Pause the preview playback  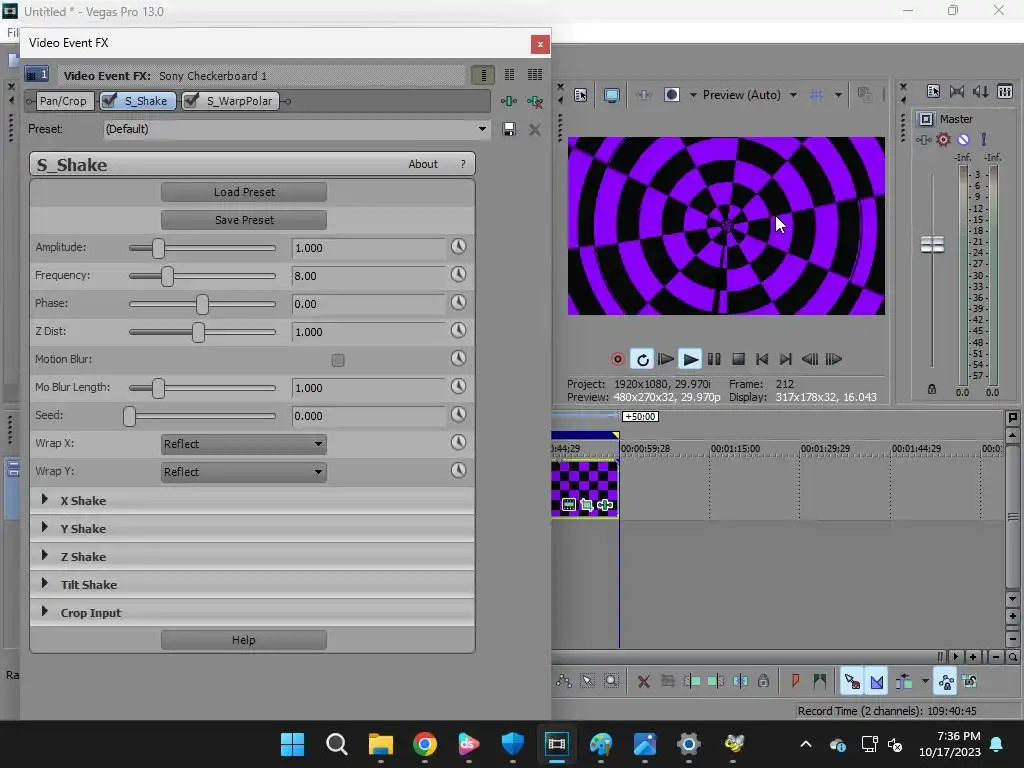click(x=714, y=359)
